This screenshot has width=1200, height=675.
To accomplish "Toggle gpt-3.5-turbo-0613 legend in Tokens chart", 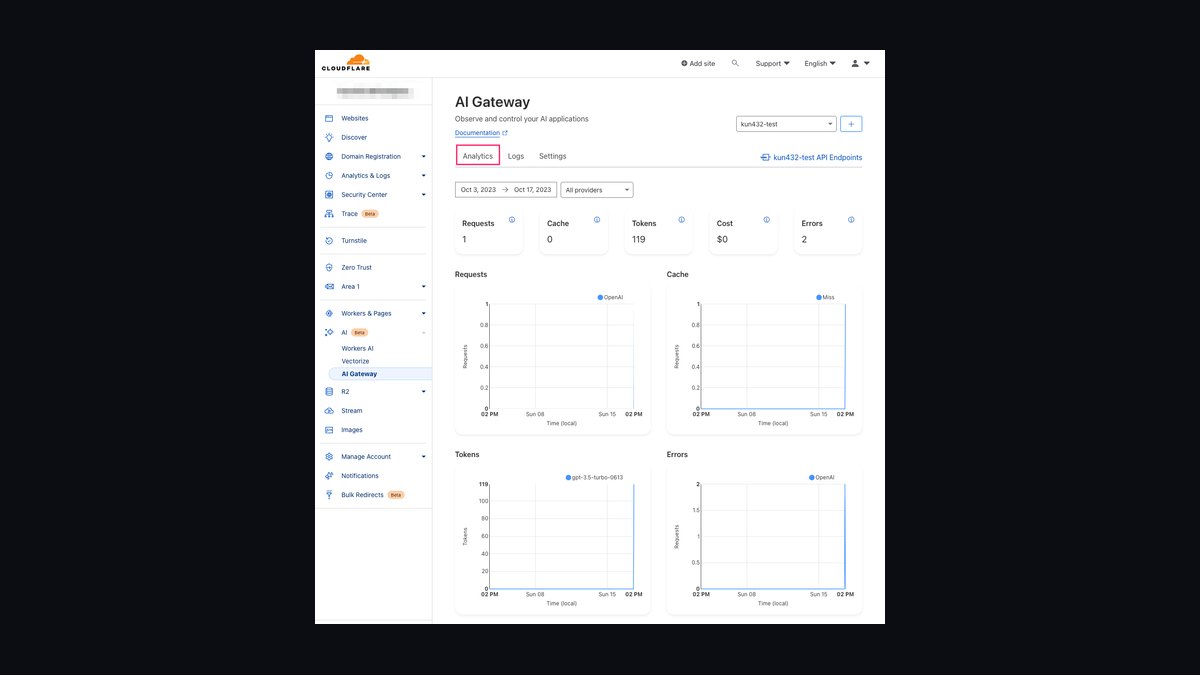I will [x=594, y=477].
